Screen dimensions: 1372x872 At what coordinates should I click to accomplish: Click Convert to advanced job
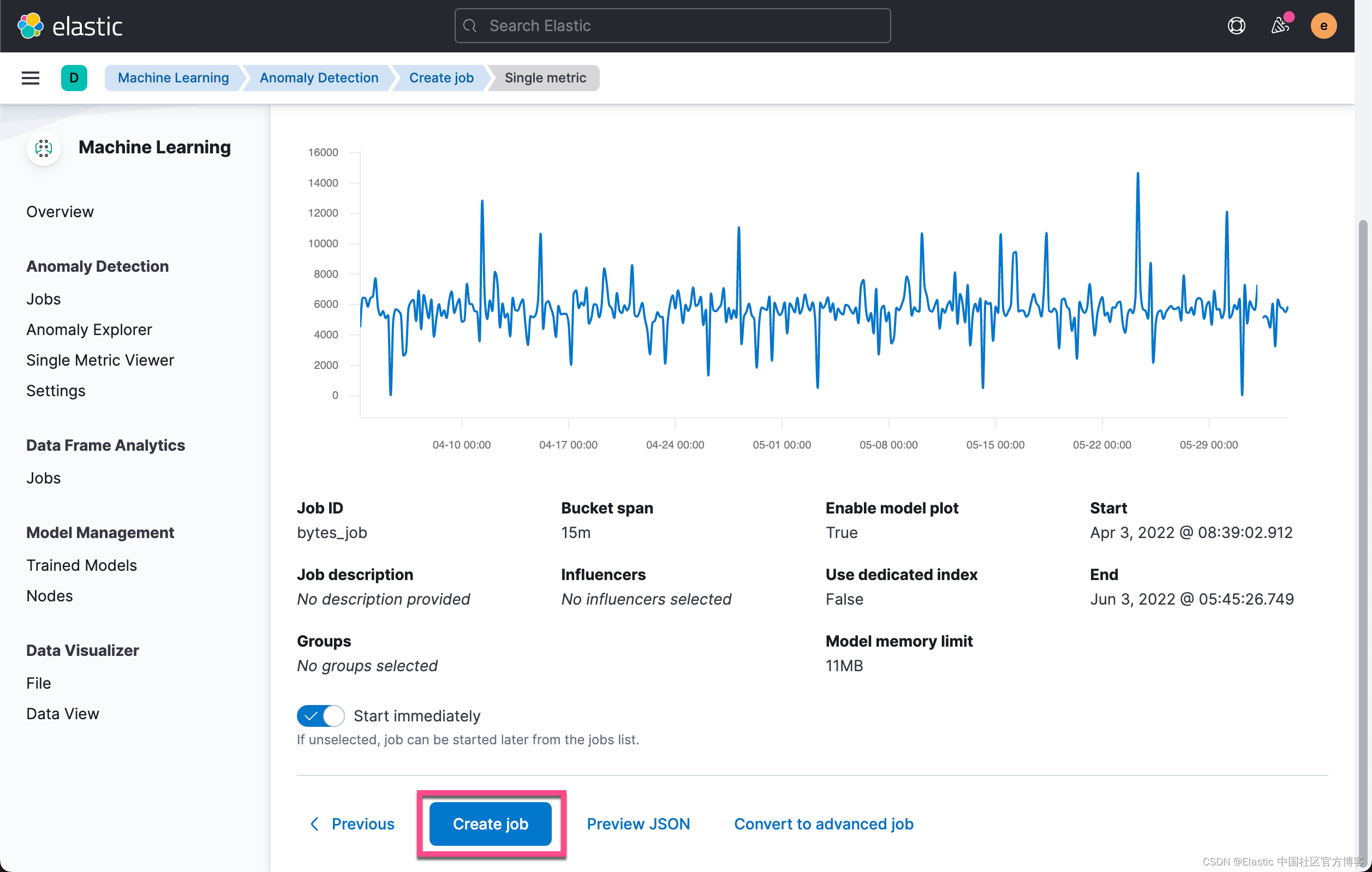[x=824, y=823]
